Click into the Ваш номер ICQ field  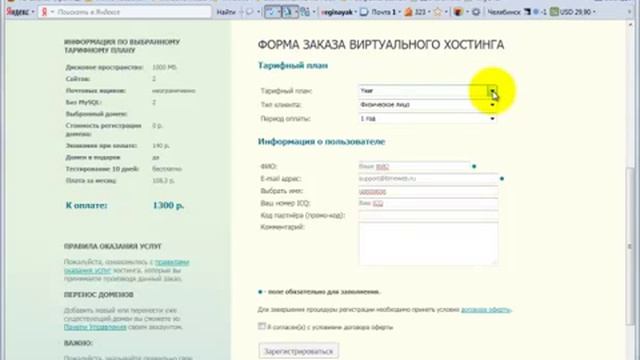pos(428,203)
